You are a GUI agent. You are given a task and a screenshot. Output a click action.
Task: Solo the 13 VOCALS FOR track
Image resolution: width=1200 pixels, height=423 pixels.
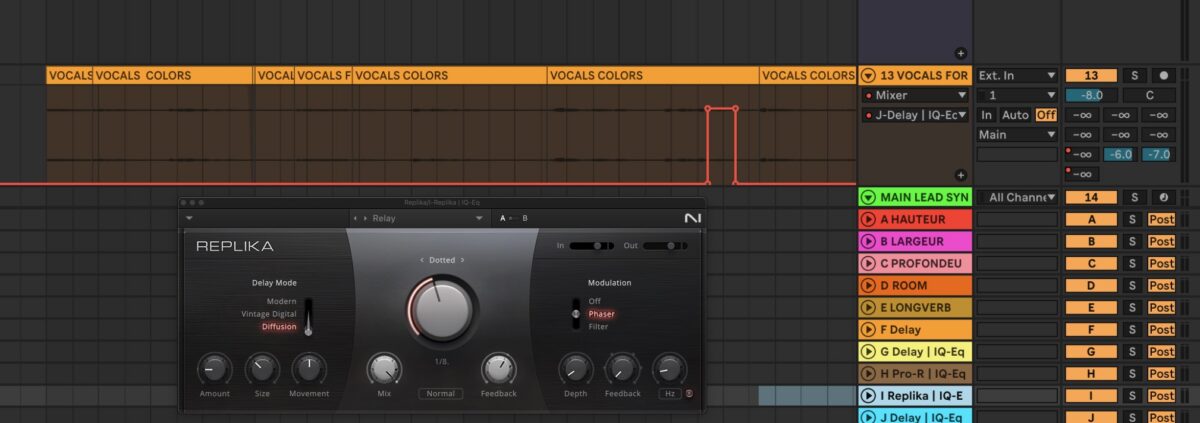(1134, 75)
